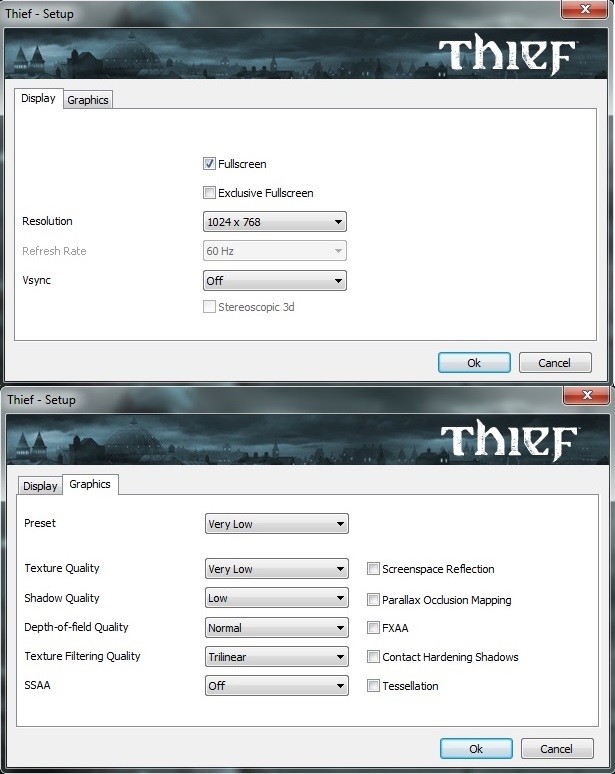Viewport: 615px width, 774px height.
Task: Close the lower Thief Setup window
Action: click(587, 394)
